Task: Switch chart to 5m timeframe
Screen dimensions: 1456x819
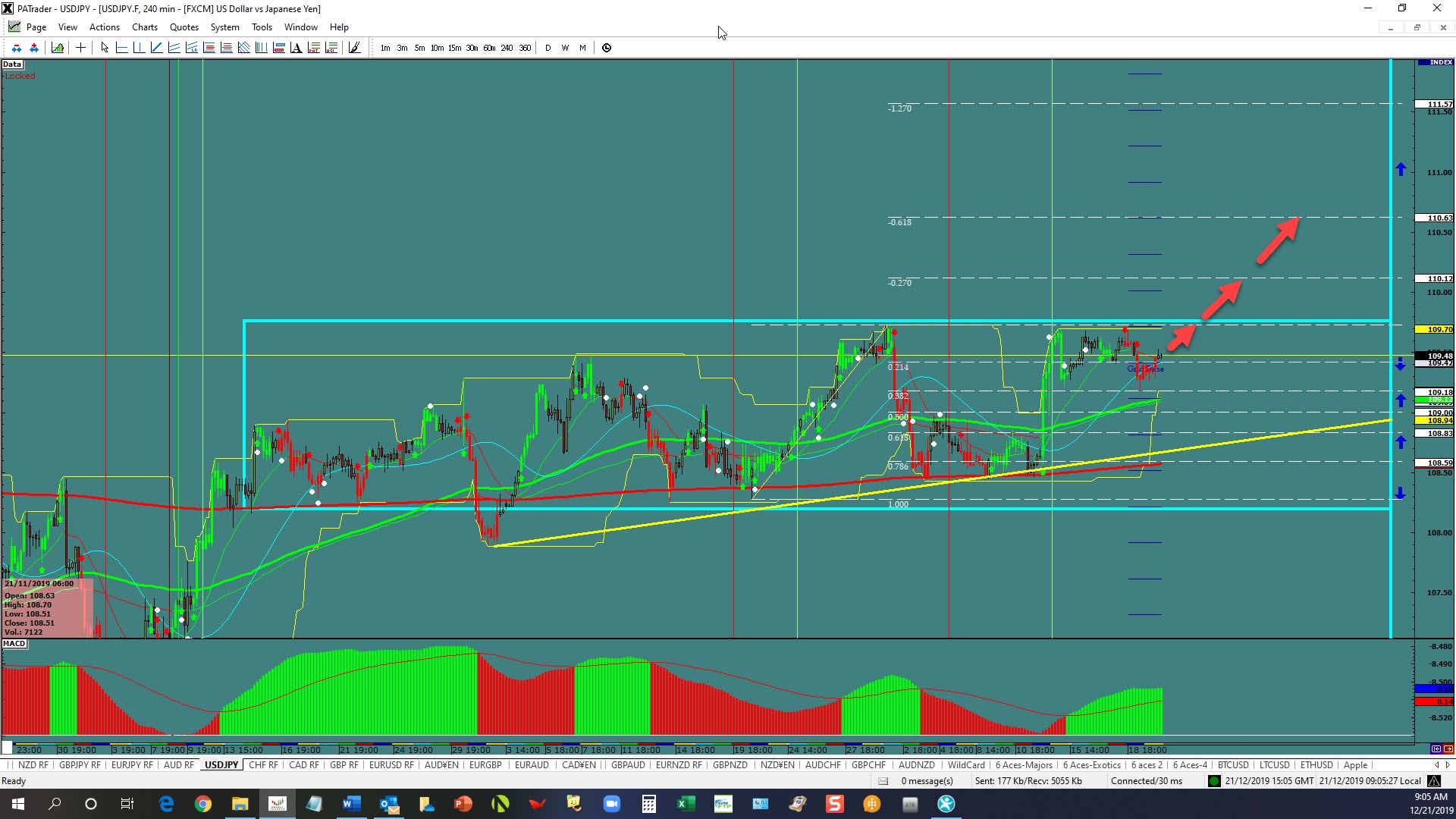Action: [419, 48]
